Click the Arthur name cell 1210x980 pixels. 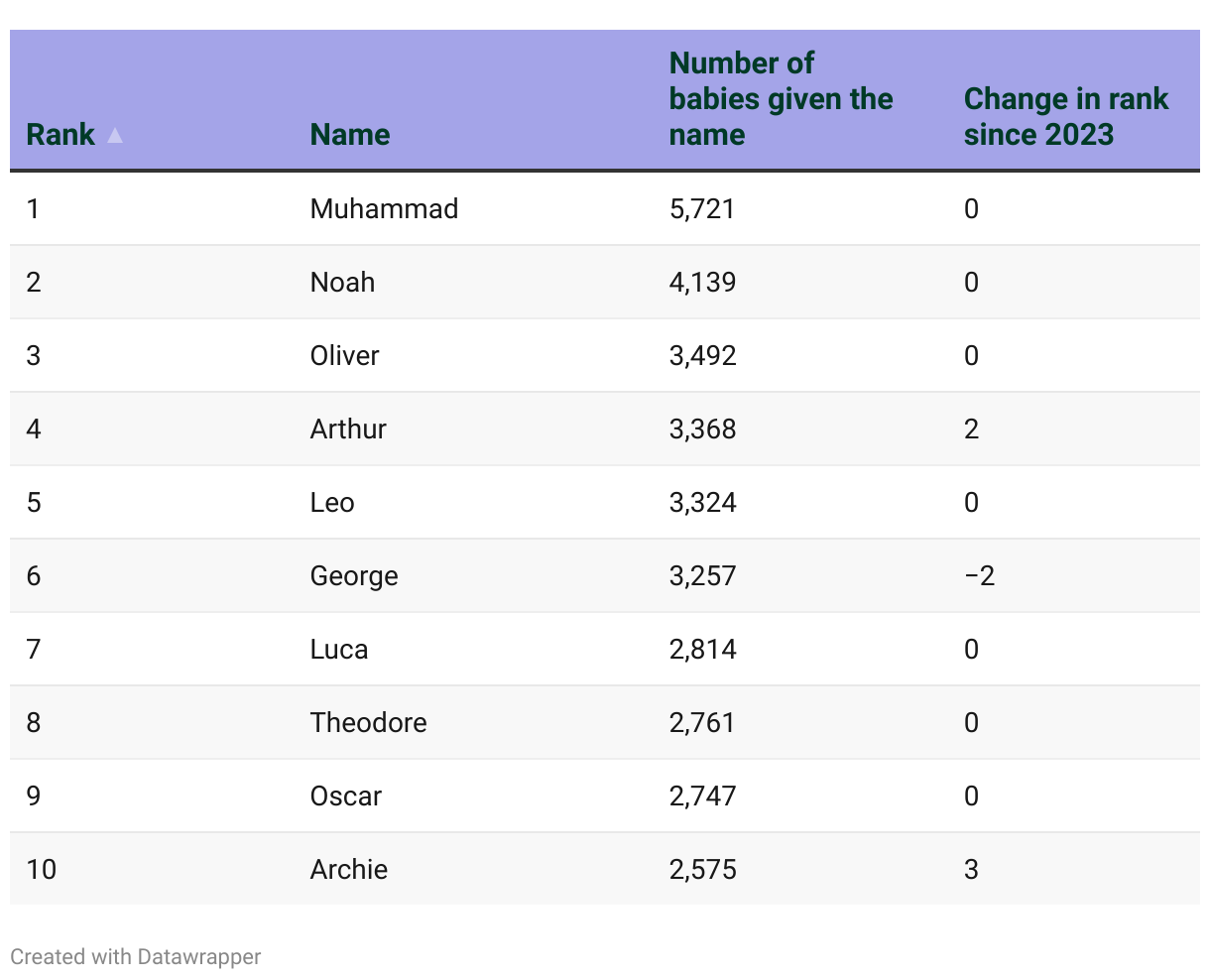point(348,429)
